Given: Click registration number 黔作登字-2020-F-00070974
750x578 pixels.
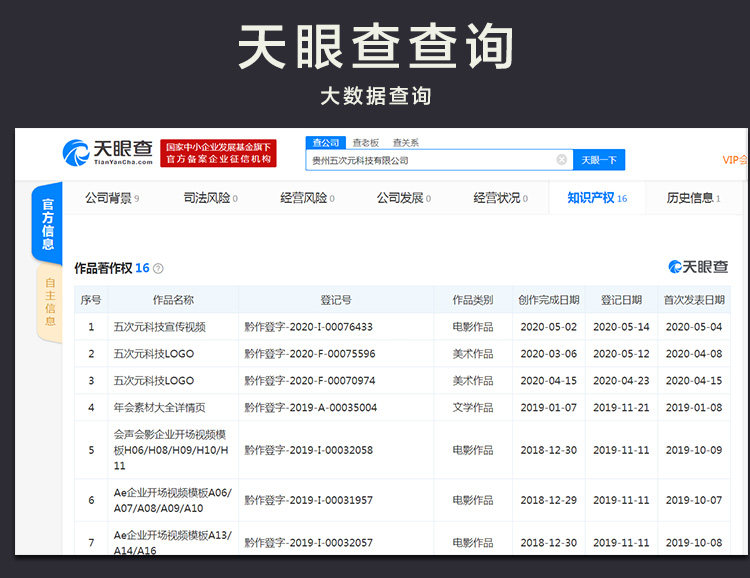Looking at the screenshot, I should 310,380.
